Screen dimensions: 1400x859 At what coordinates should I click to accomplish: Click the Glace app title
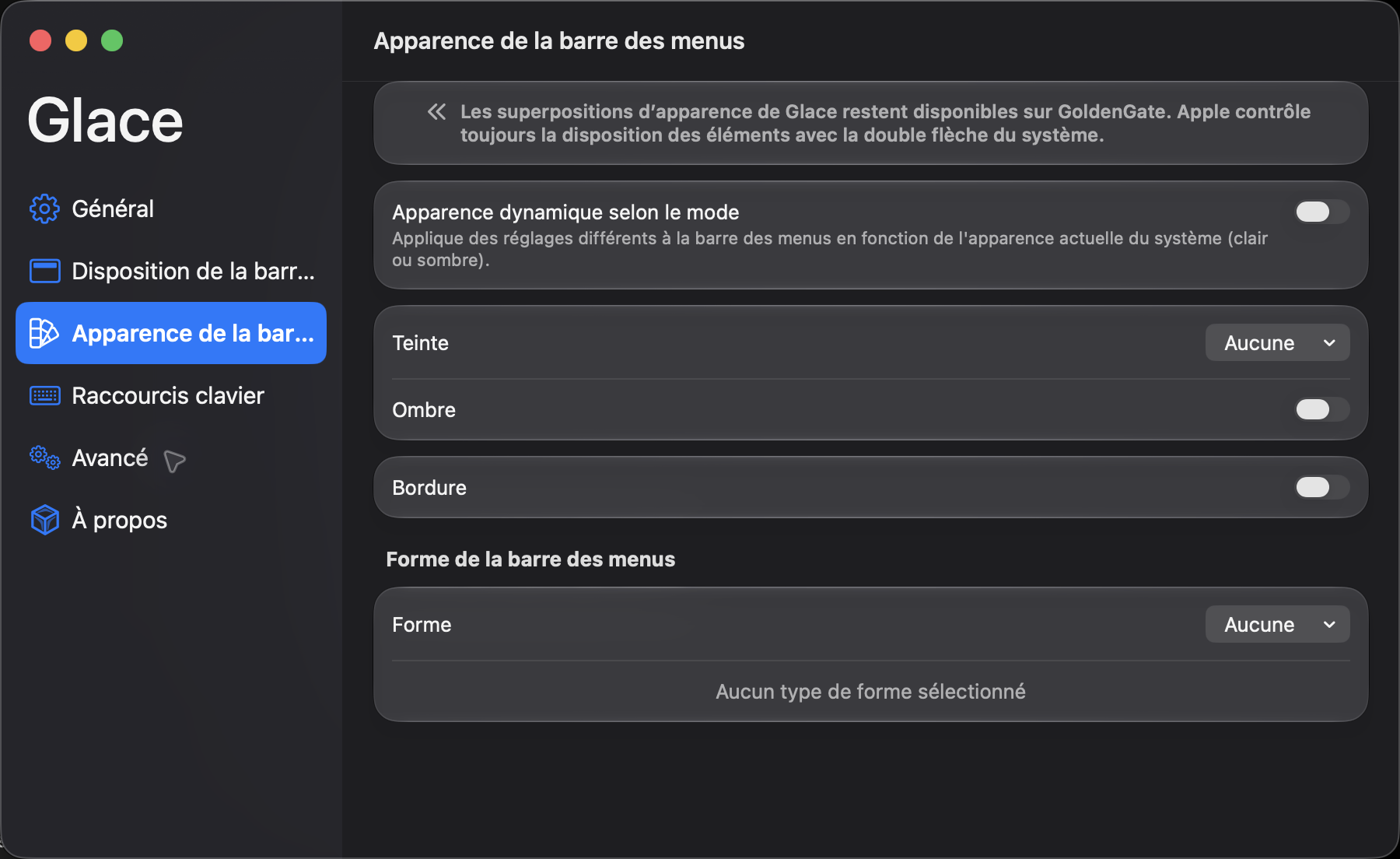coord(105,121)
